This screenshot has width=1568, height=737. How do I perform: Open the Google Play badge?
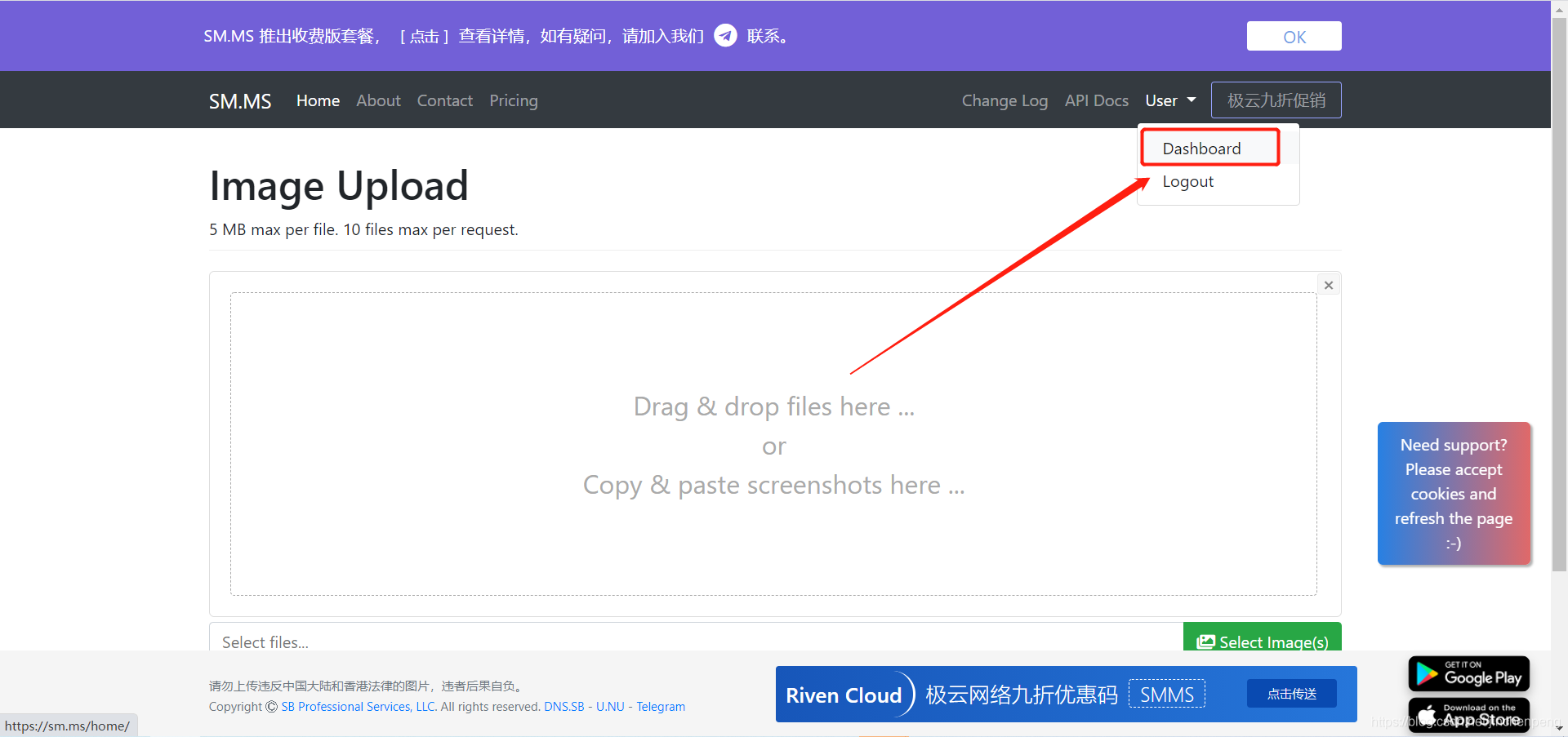1468,674
